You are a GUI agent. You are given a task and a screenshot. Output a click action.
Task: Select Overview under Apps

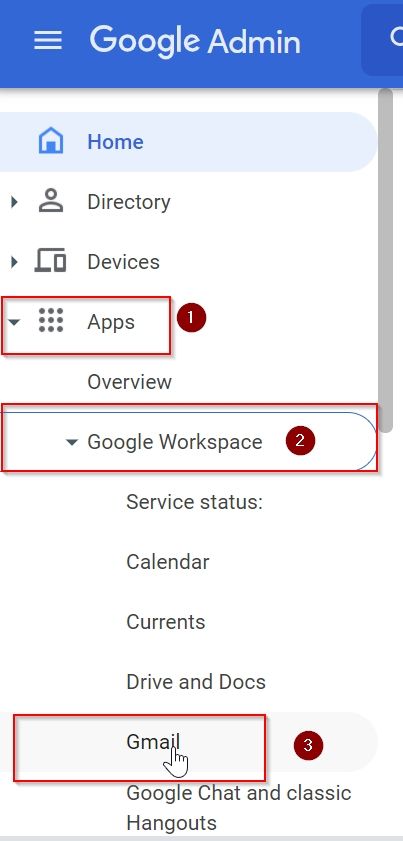129,382
